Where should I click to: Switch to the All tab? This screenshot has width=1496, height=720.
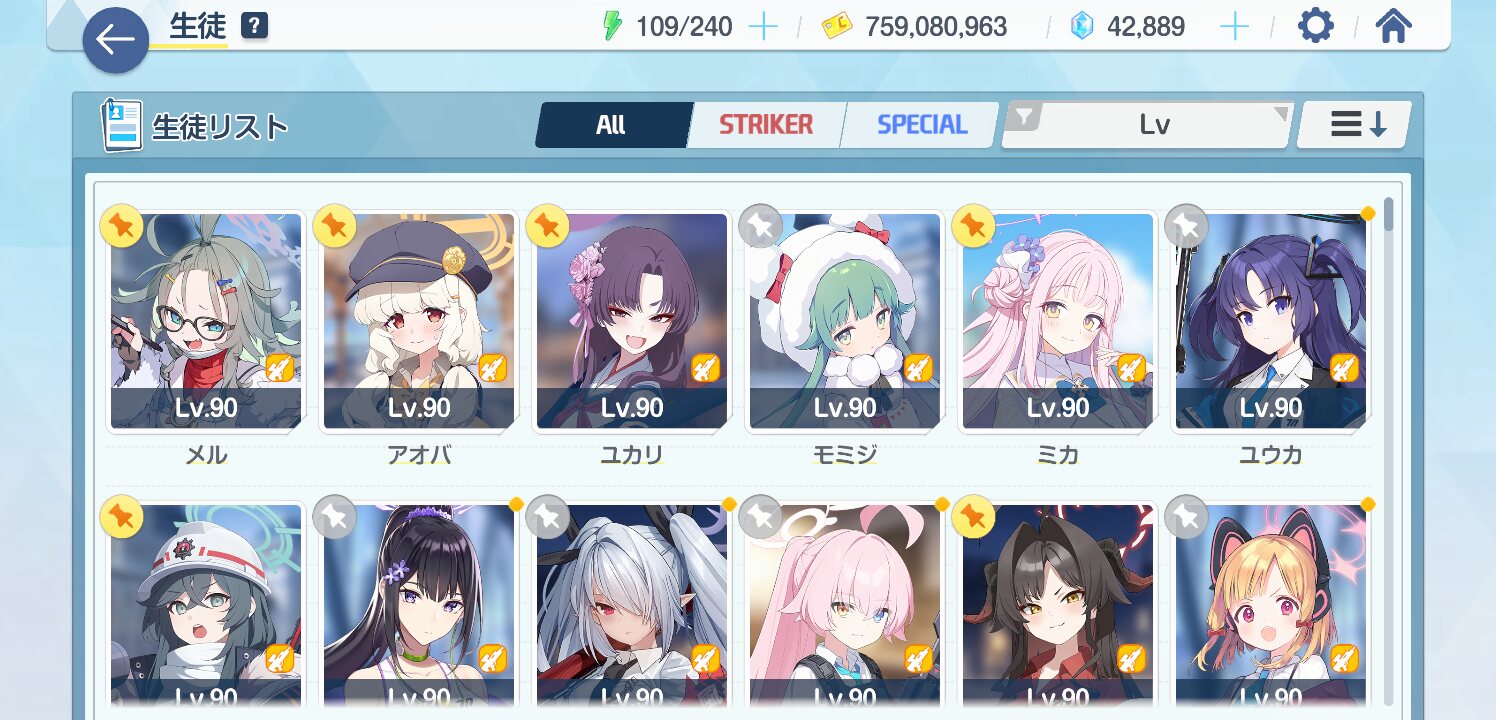pyautogui.click(x=611, y=125)
